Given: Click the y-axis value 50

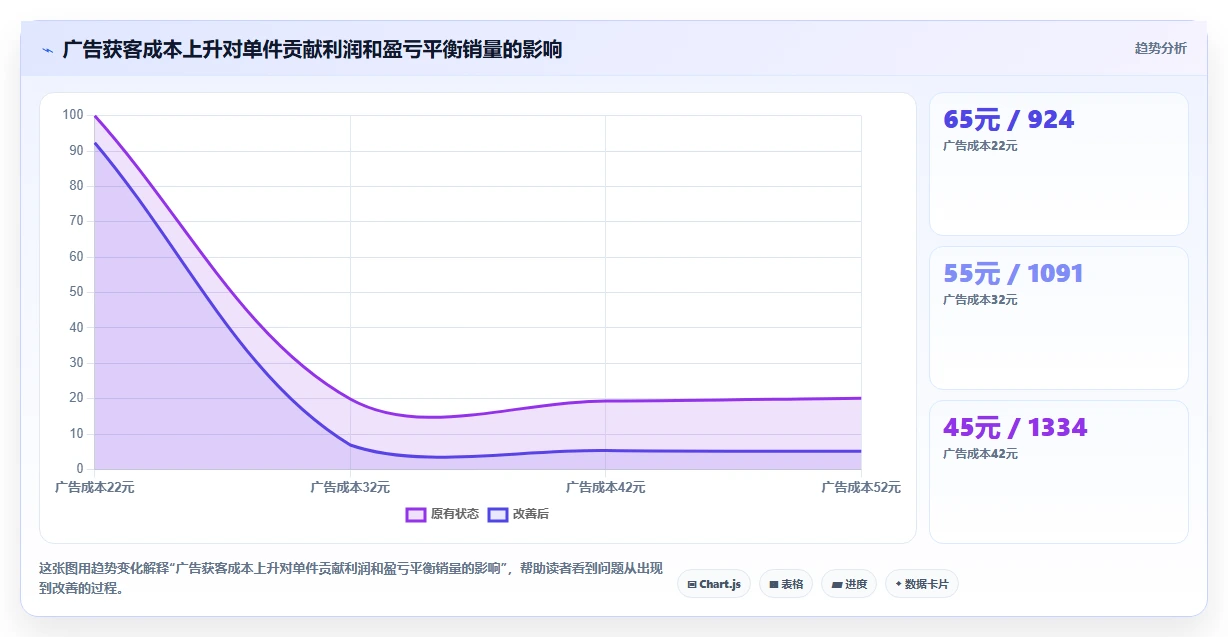Looking at the screenshot, I should click(x=76, y=292).
